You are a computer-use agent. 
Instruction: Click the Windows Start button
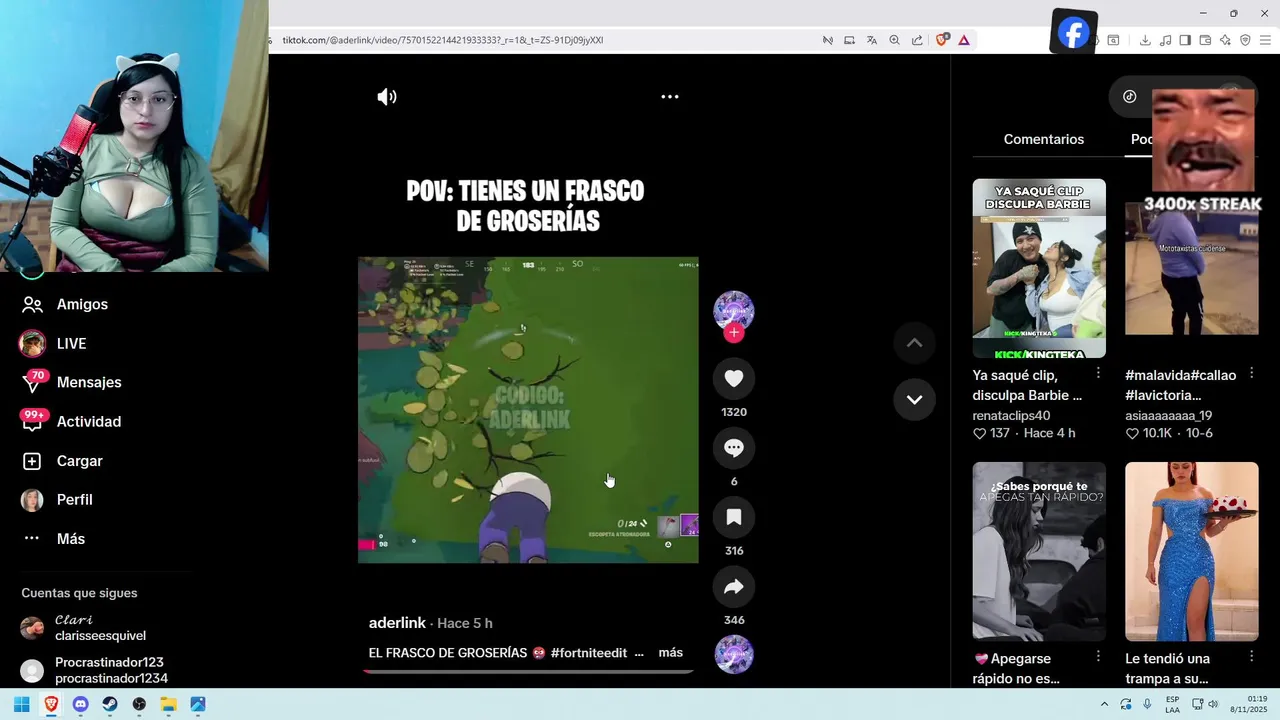[x=21, y=704]
